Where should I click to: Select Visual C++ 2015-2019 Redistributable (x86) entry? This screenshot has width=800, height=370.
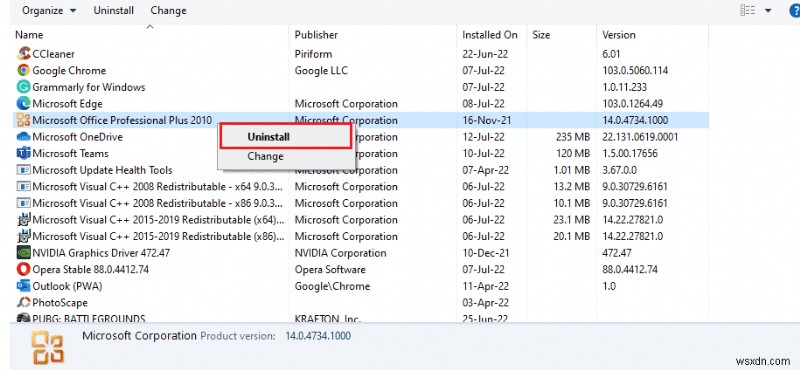(x=158, y=236)
